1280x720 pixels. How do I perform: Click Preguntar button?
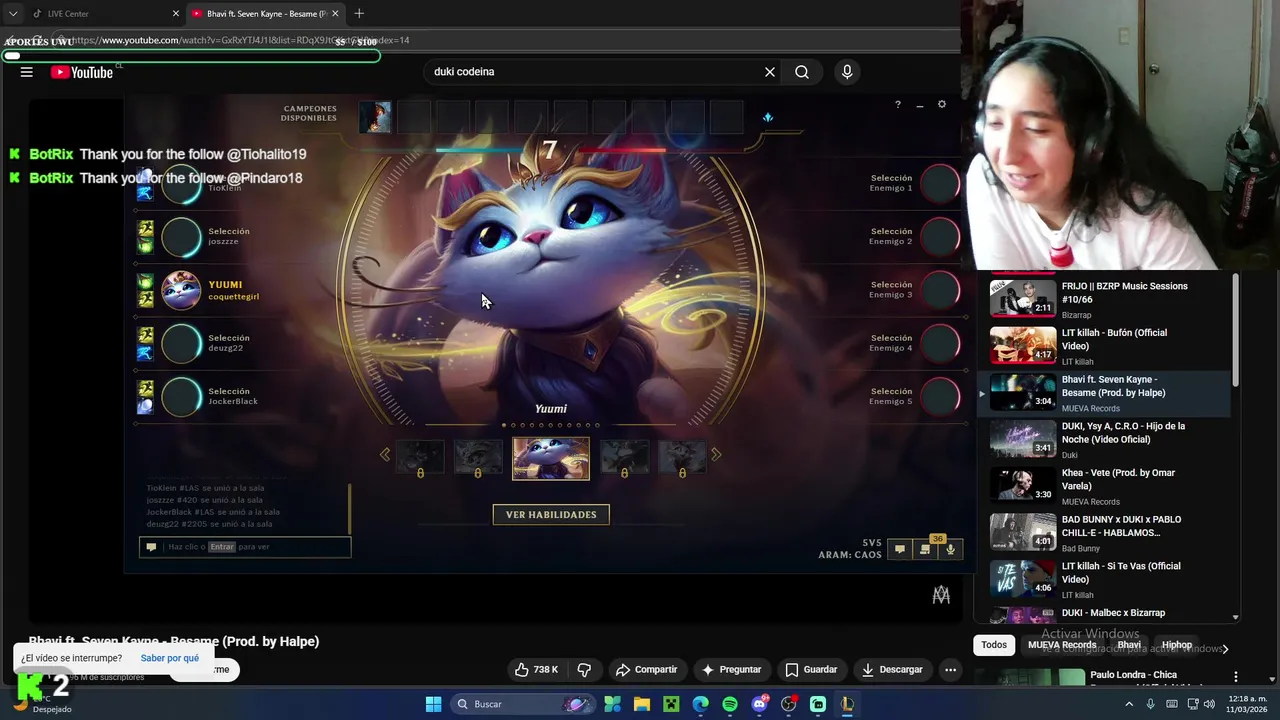coord(732,669)
